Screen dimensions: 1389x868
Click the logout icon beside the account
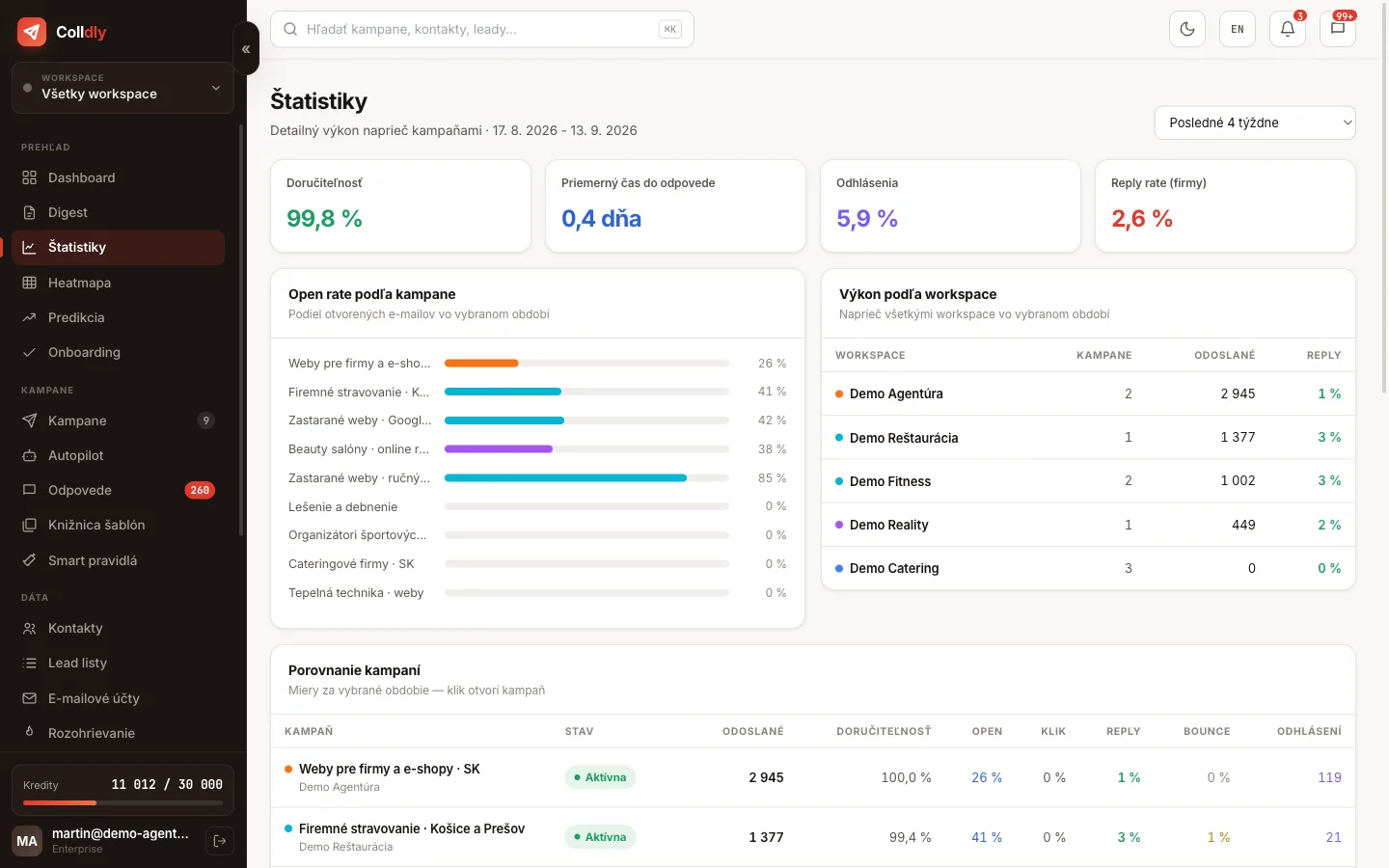click(220, 841)
